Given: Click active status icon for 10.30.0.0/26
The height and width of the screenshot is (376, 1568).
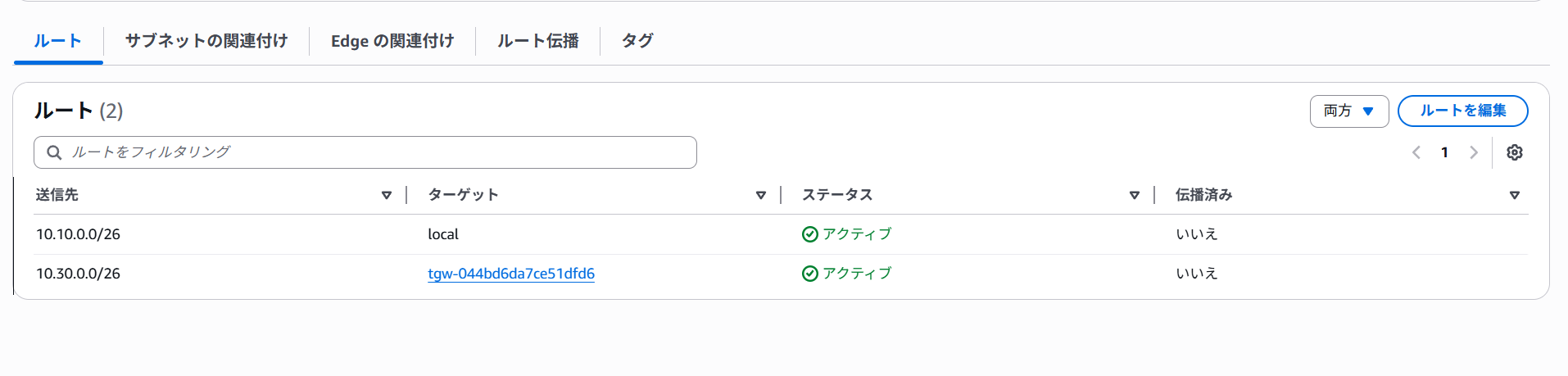Looking at the screenshot, I should (809, 274).
